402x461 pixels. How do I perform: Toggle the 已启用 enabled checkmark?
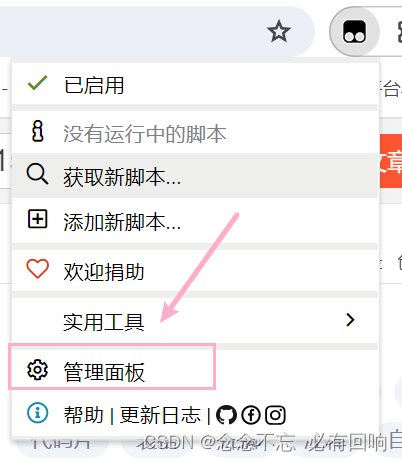click(x=195, y=84)
